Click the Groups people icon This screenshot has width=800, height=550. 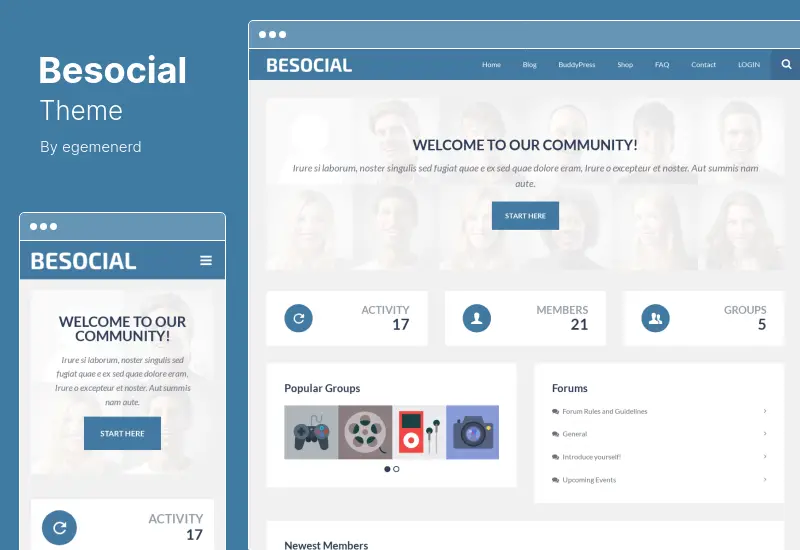coord(655,318)
